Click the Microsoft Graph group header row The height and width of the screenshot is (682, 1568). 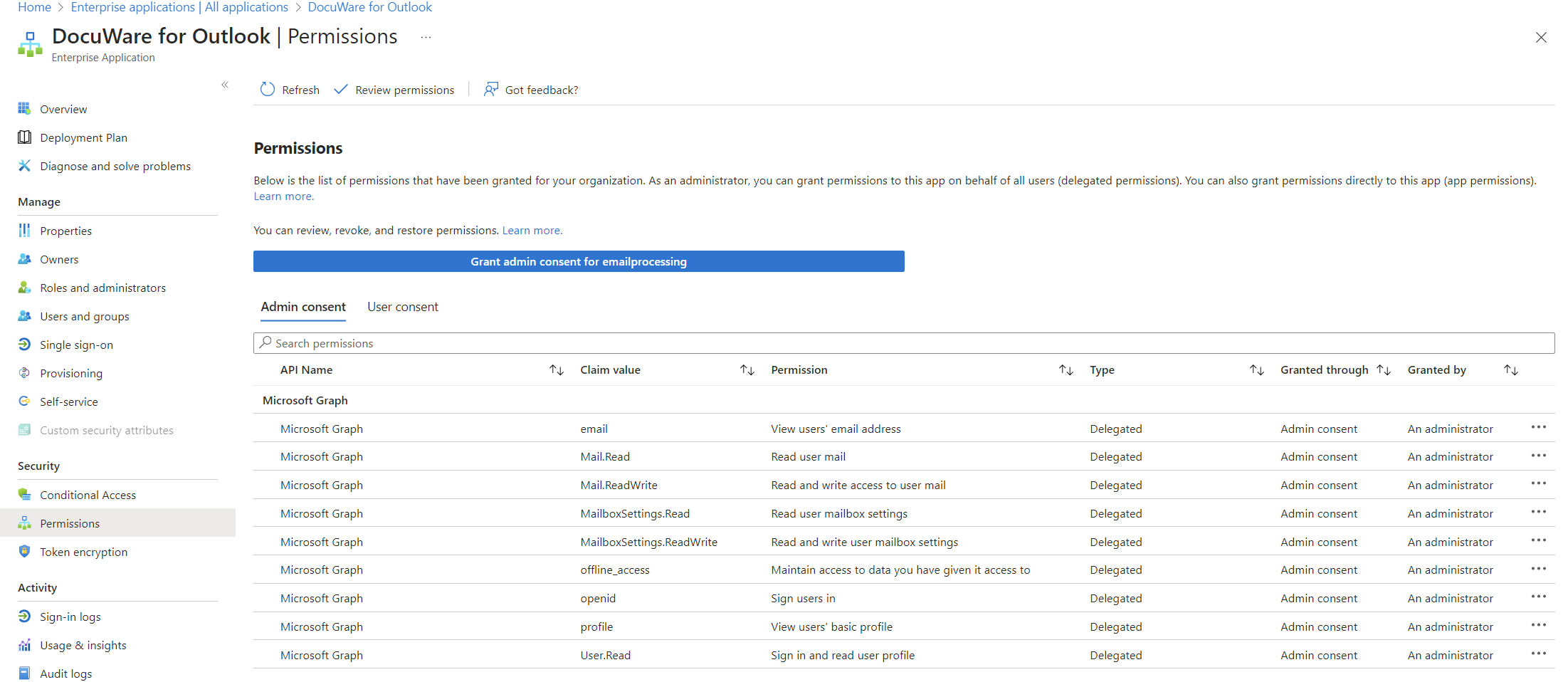[904, 400]
